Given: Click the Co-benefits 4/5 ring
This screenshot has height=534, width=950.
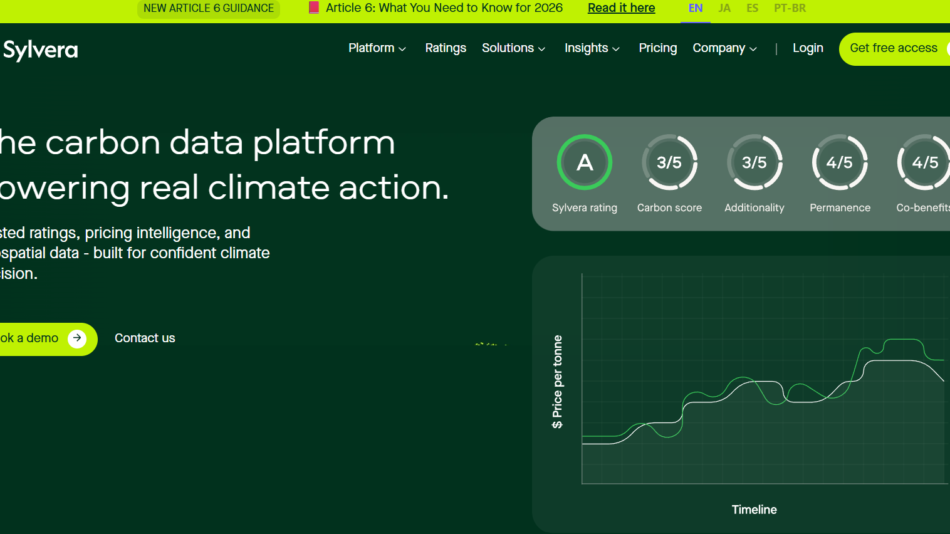Looking at the screenshot, I should point(924,163).
